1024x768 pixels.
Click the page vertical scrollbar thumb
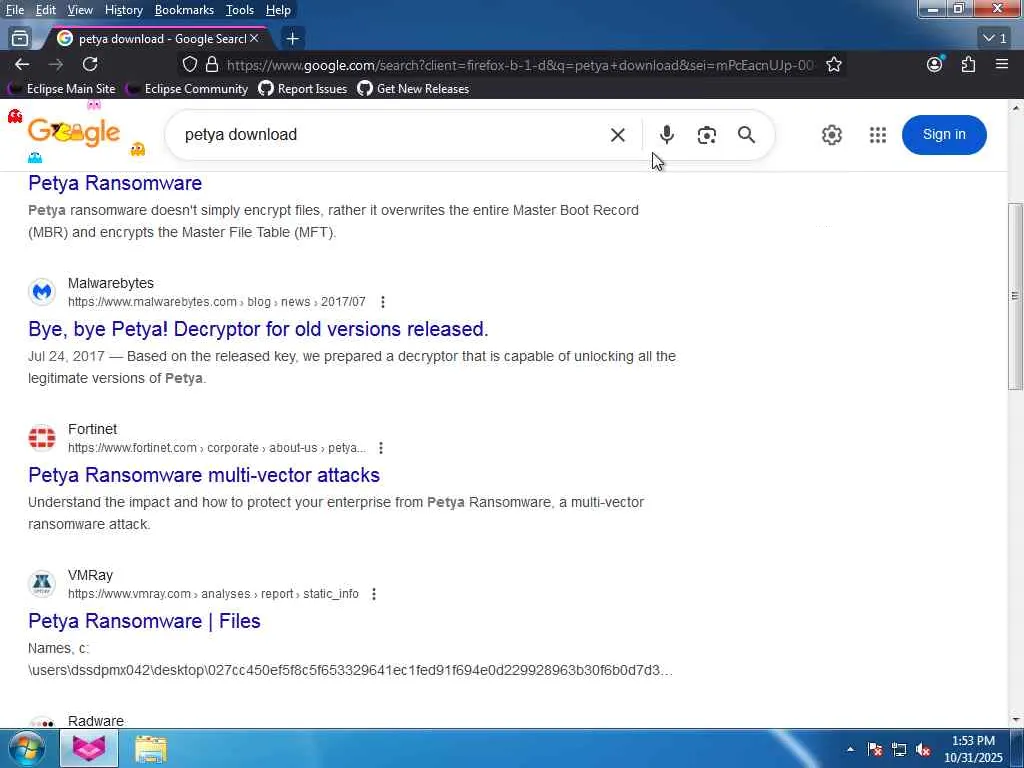click(1015, 296)
